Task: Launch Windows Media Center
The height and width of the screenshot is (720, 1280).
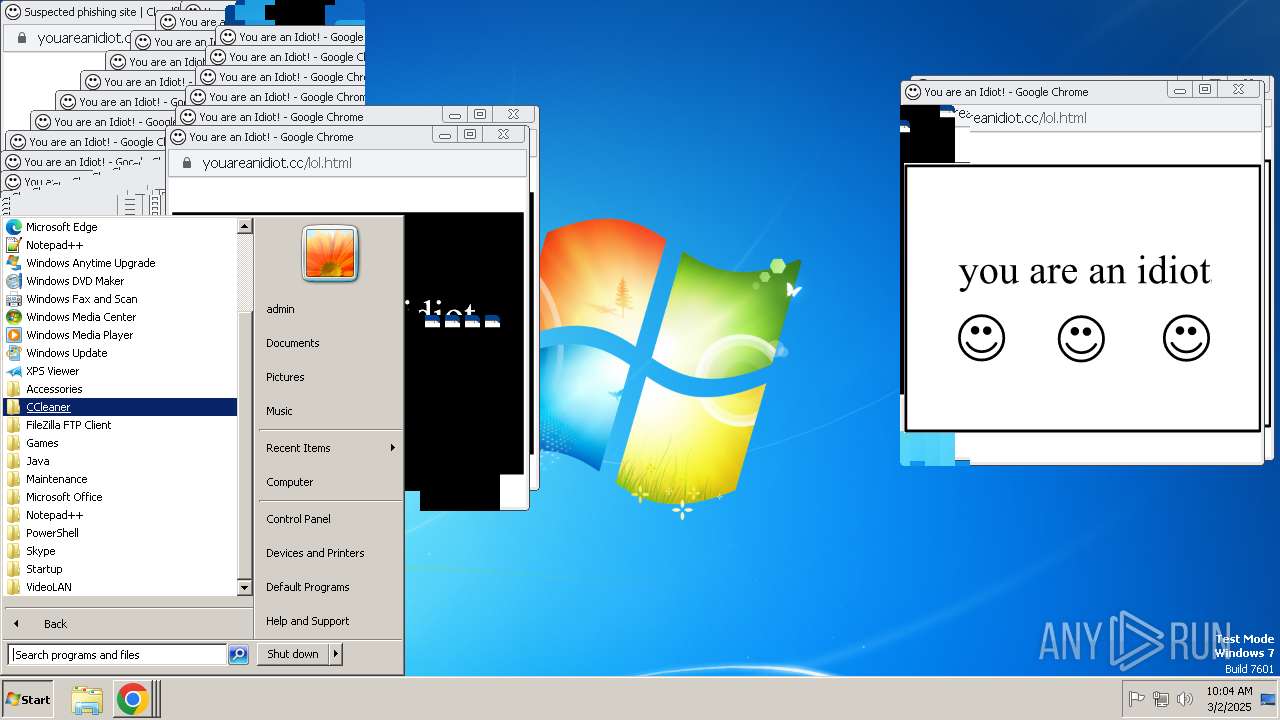Action: click(120, 317)
